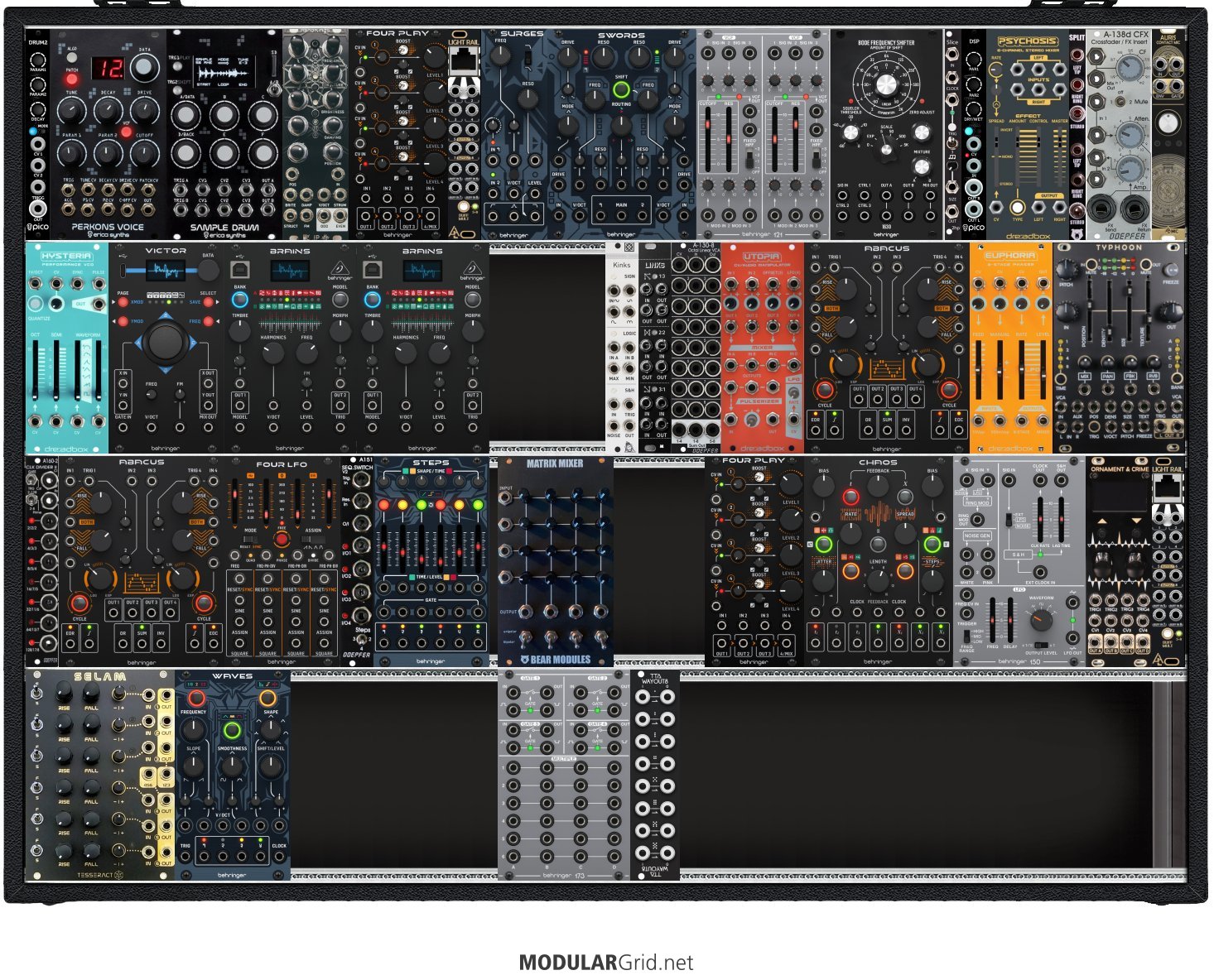Click the MATRIX MIXER title text
Screen dimensions: 1214x980
[x=555, y=464]
